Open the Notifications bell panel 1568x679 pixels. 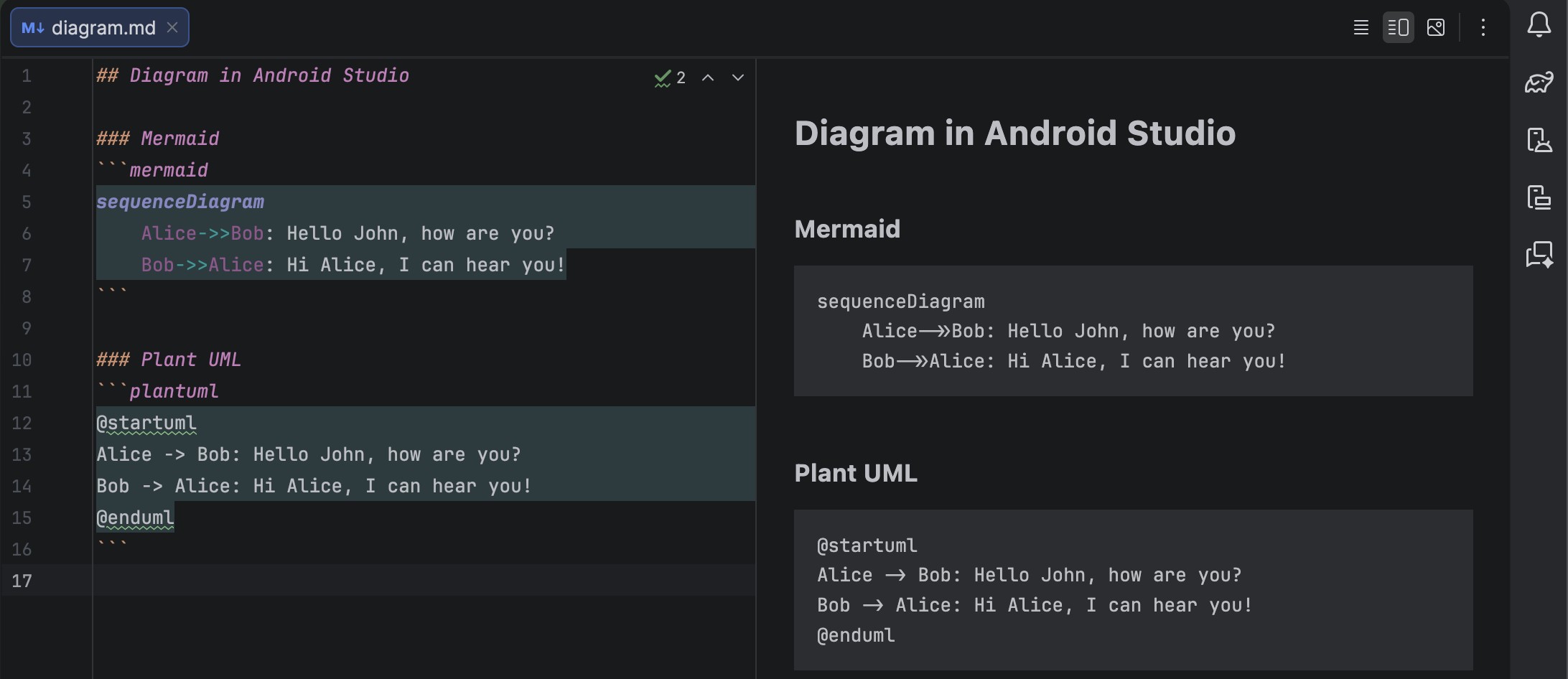pyautogui.click(x=1539, y=26)
